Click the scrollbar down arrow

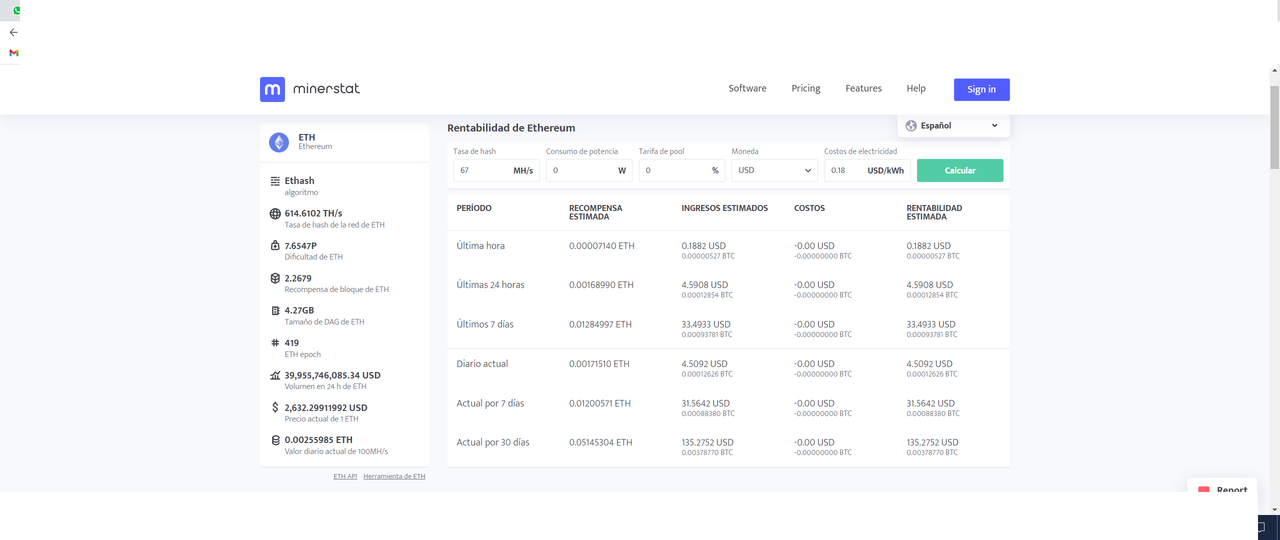click(1274, 510)
